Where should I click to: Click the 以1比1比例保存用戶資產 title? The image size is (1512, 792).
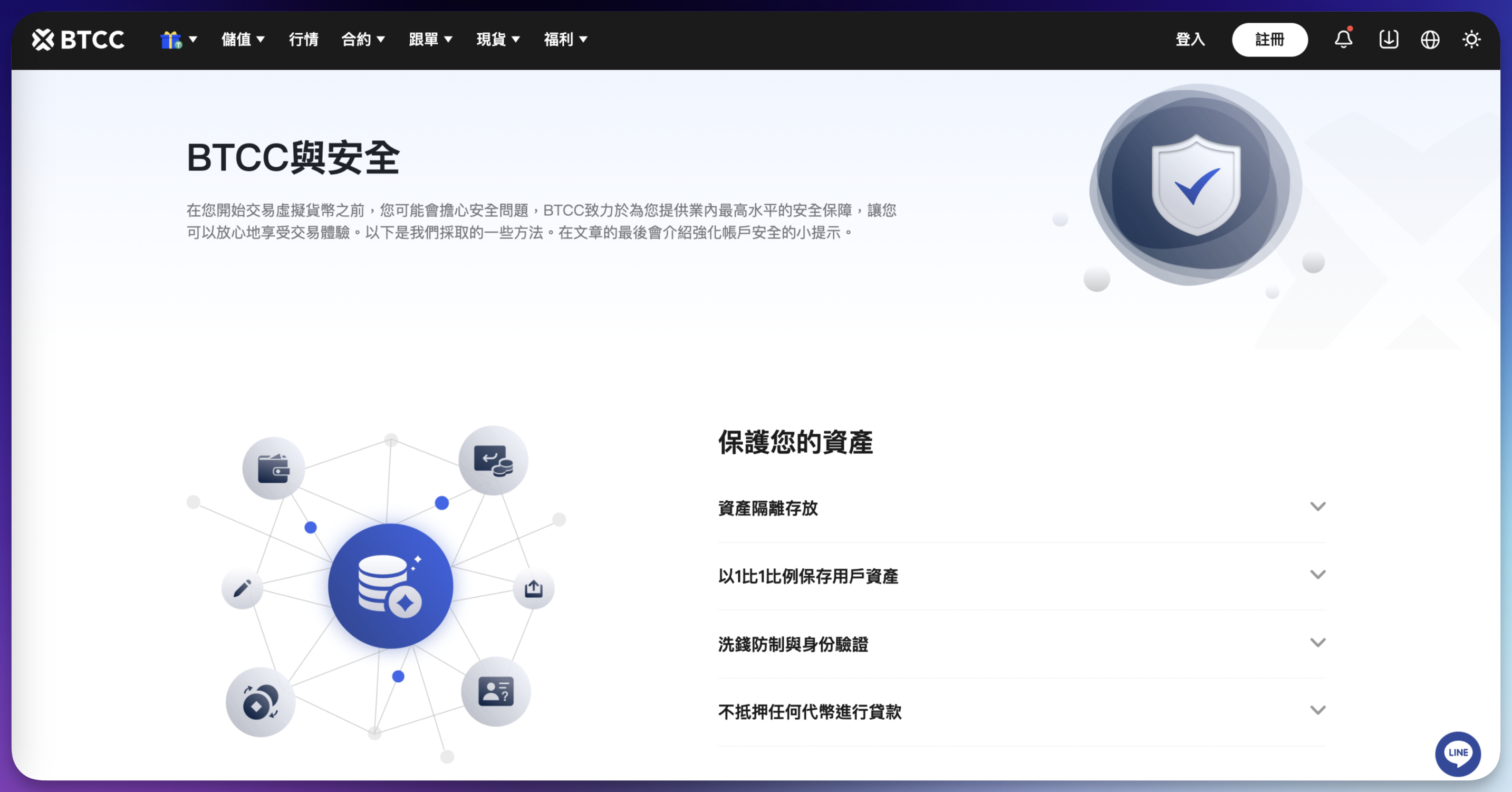[x=808, y=576]
